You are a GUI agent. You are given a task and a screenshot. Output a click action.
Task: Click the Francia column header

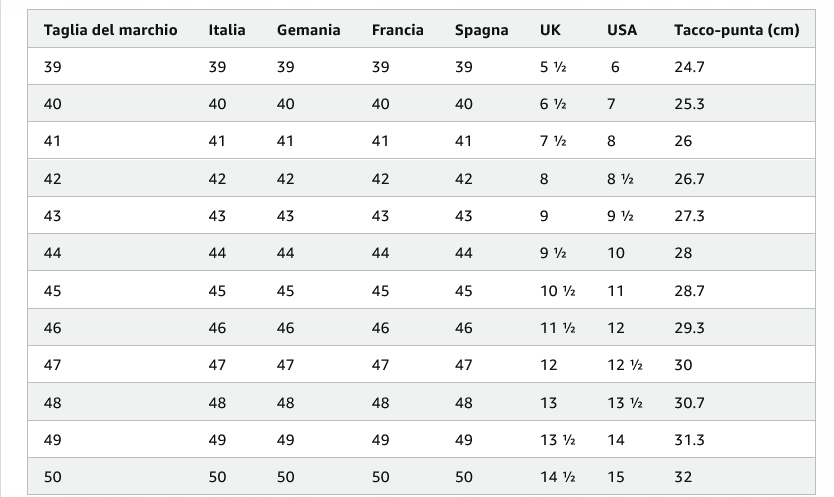pos(397,30)
